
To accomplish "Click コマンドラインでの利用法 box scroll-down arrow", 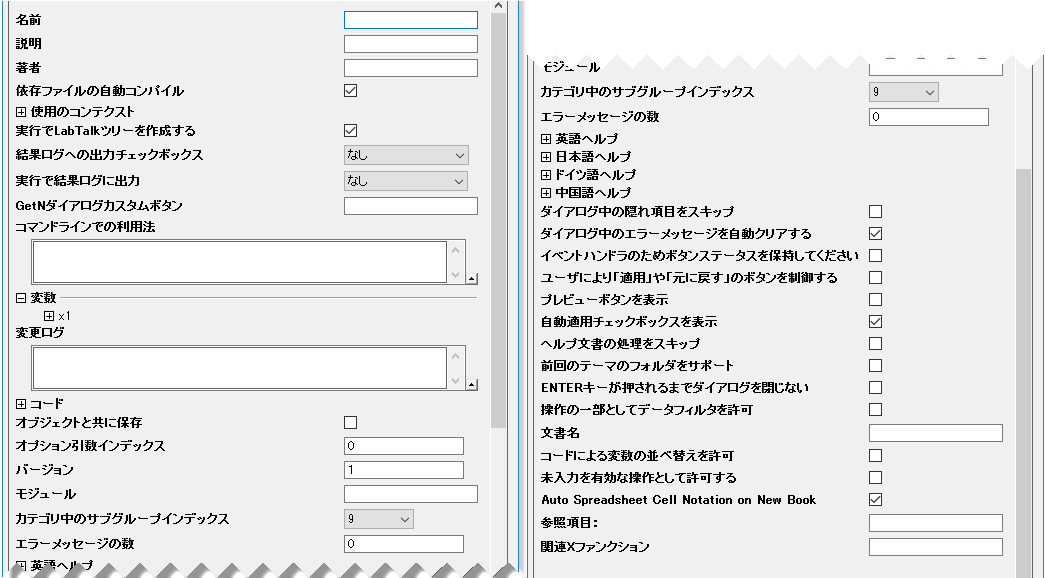I will [456, 275].
